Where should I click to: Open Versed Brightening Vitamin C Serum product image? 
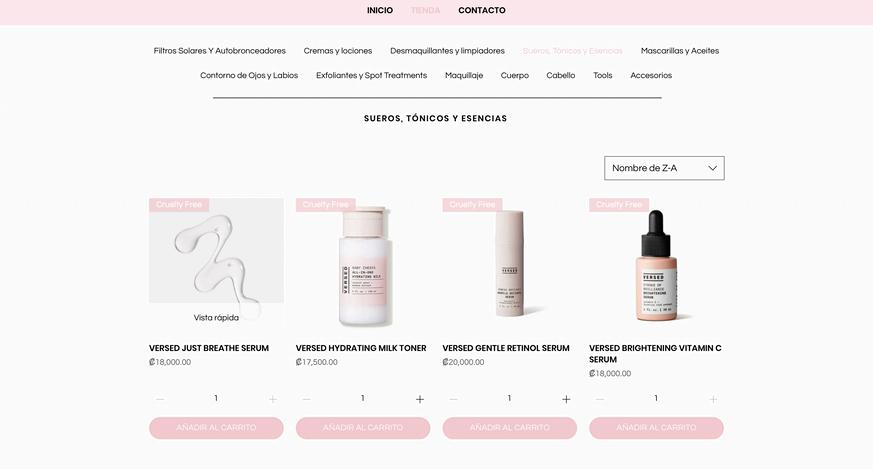coord(656,262)
